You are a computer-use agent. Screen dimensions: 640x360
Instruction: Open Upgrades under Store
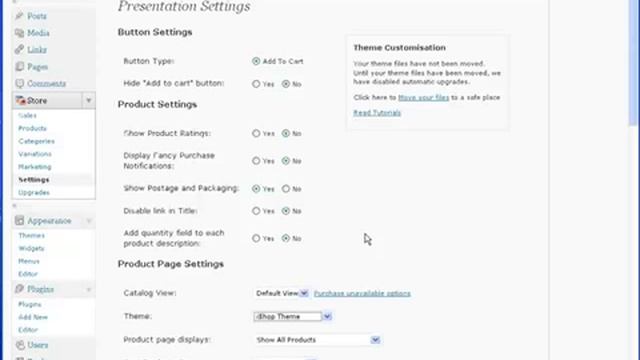click(34, 193)
